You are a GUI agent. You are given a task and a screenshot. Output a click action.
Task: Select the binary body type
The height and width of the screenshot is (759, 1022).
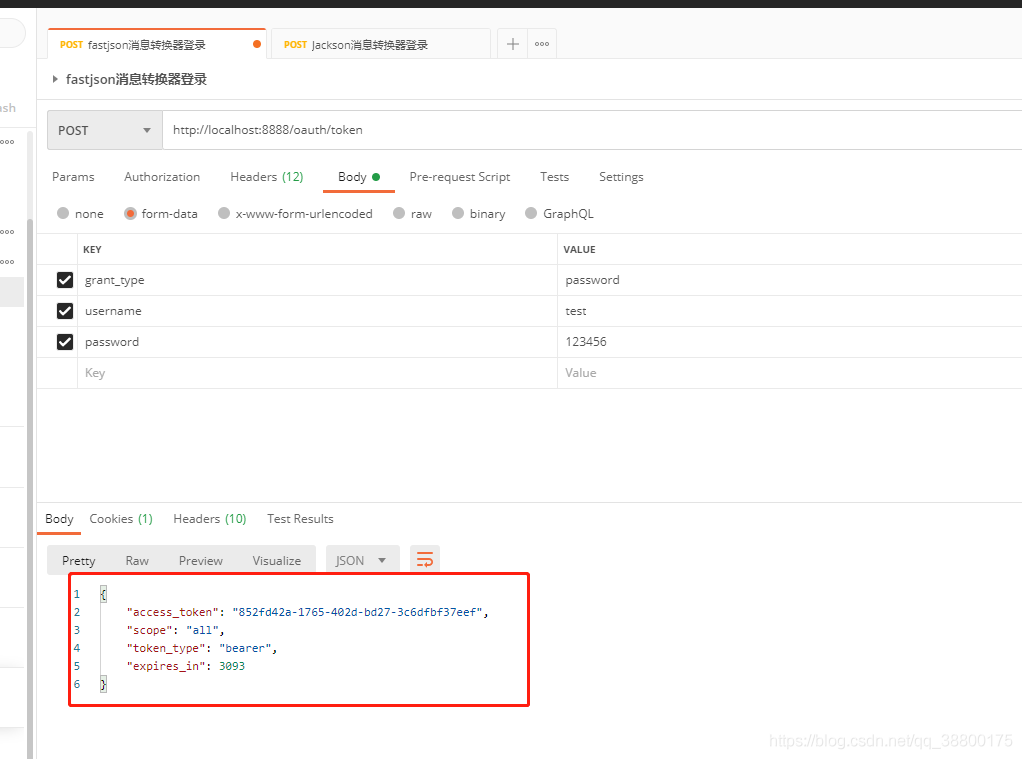(458, 213)
